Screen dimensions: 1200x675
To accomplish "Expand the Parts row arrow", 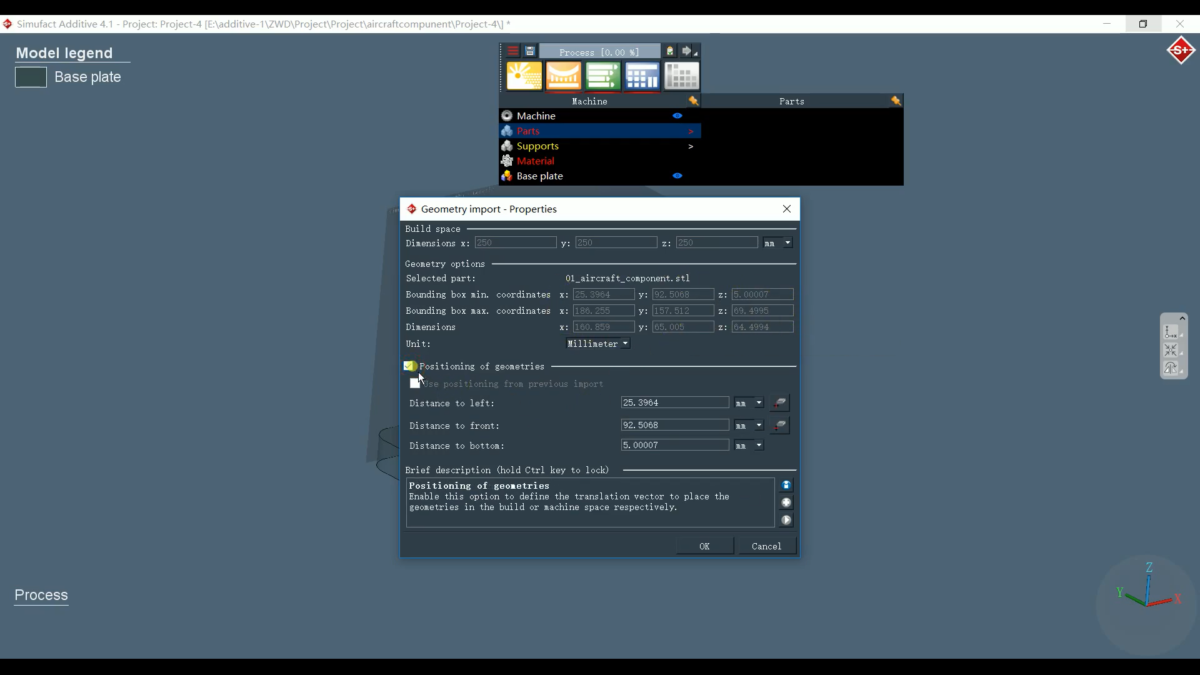I will click(690, 131).
